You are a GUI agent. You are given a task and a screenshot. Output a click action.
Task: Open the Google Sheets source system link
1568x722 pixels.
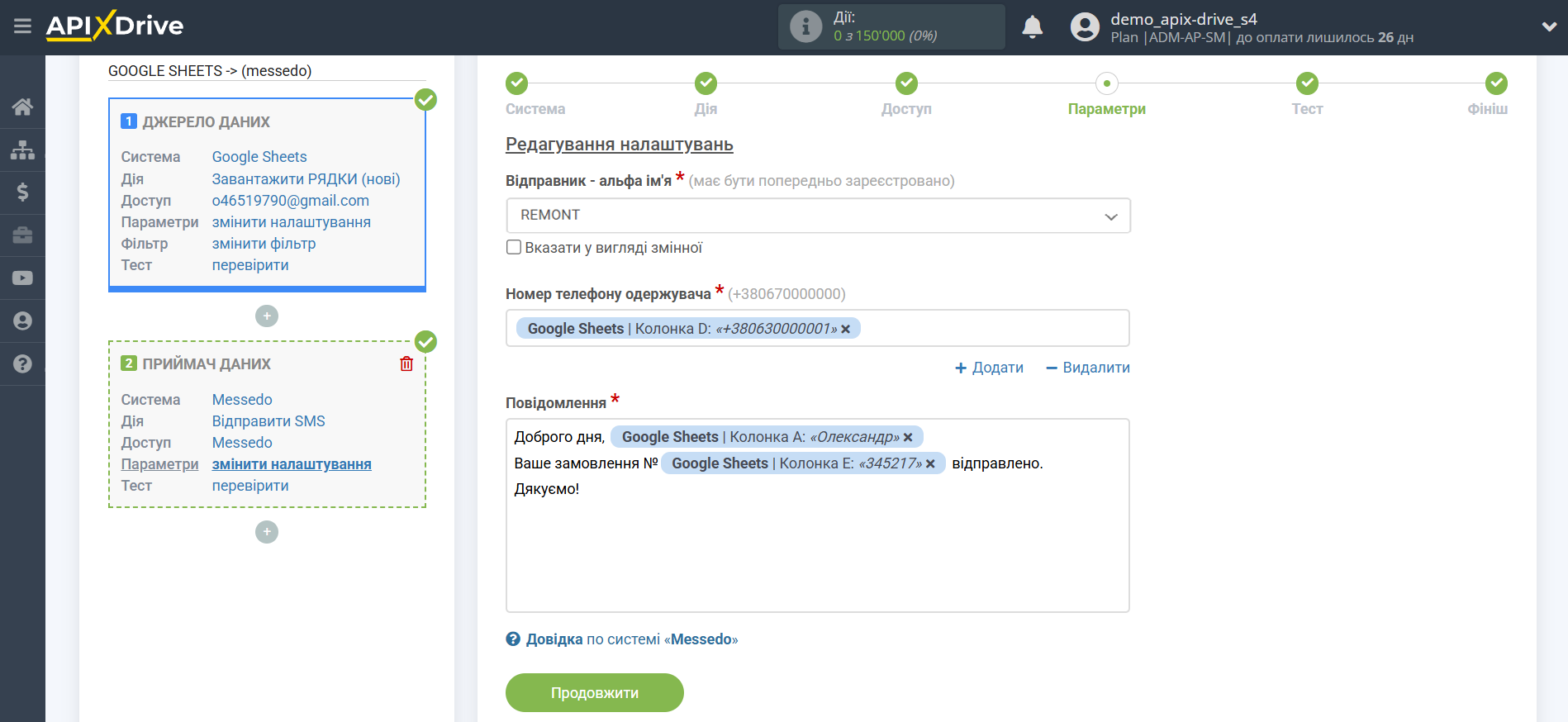pyautogui.click(x=259, y=157)
